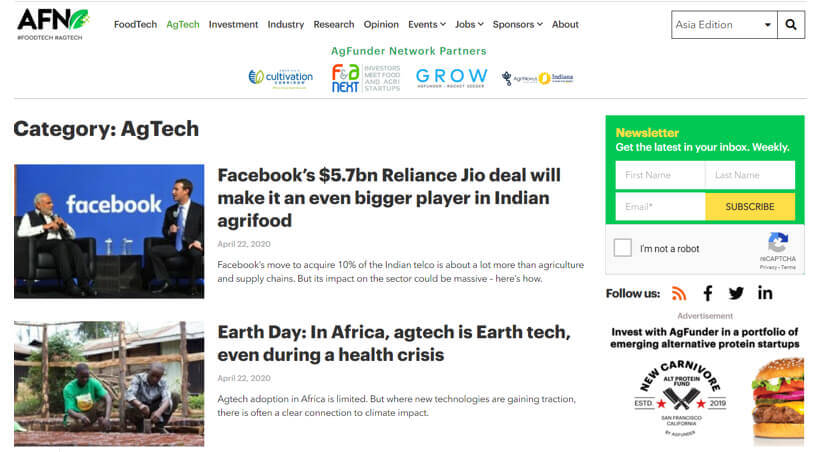Image resolution: width=820 pixels, height=452 pixels.
Task: Expand the Events menu dropdown
Action: pyautogui.click(x=427, y=25)
